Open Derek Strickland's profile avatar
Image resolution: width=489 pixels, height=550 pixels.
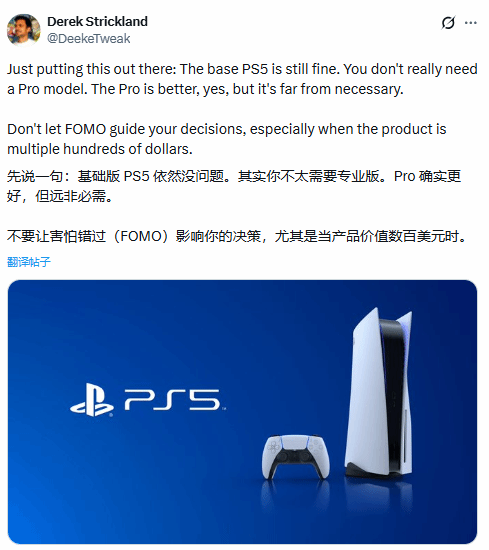(24, 30)
